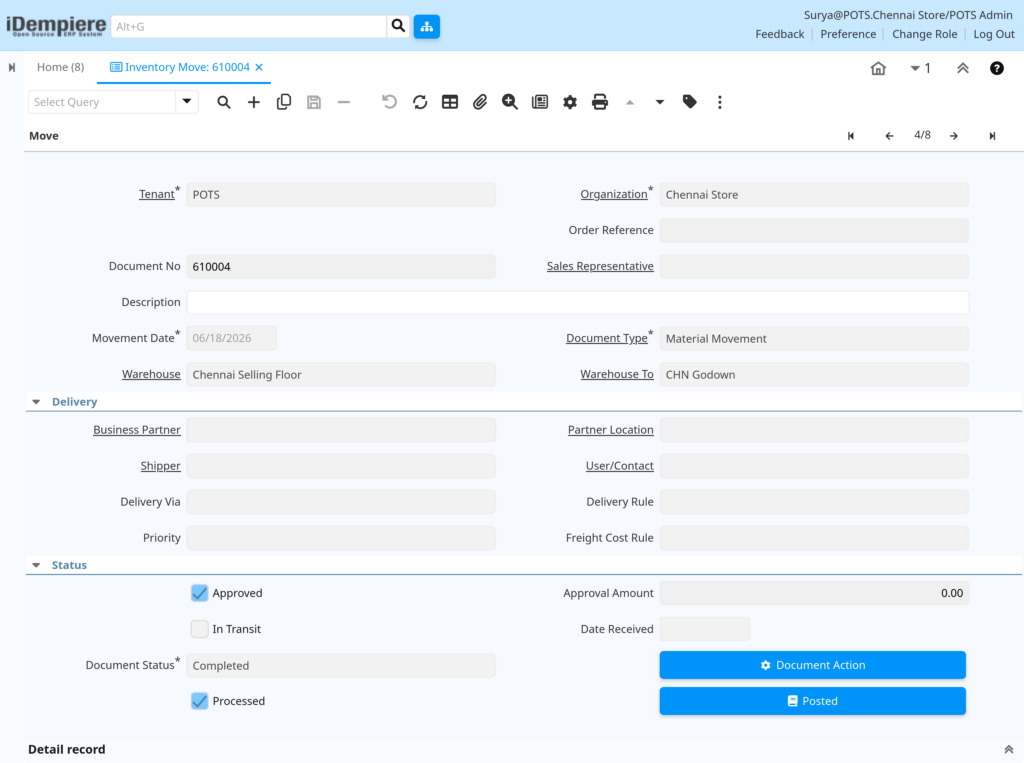Viewport: 1024px width, 763px height.
Task: Click the Document No field
Action: [341, 267]
